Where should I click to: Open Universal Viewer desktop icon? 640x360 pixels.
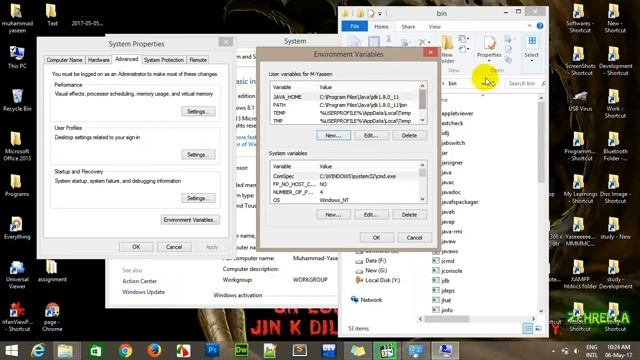tap(17, 274)
